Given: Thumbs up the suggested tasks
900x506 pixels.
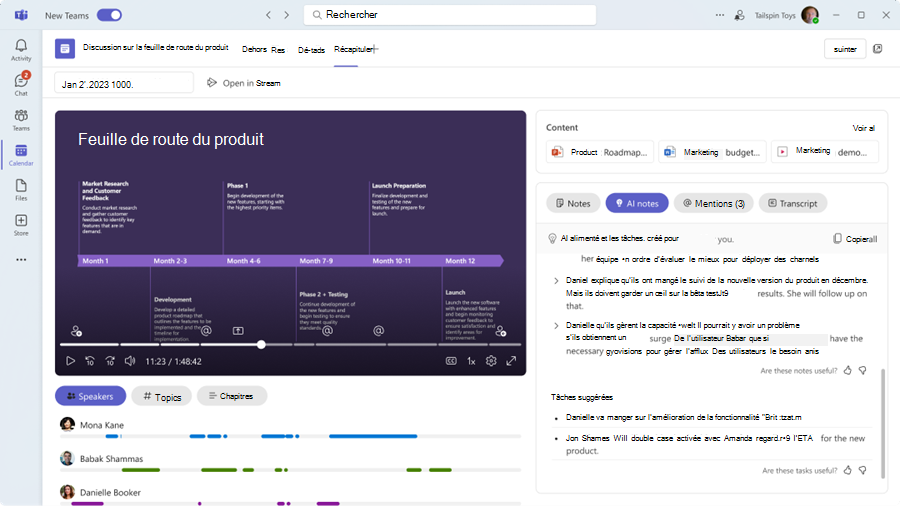Looking at the screenshot, I should click(848, 470).
